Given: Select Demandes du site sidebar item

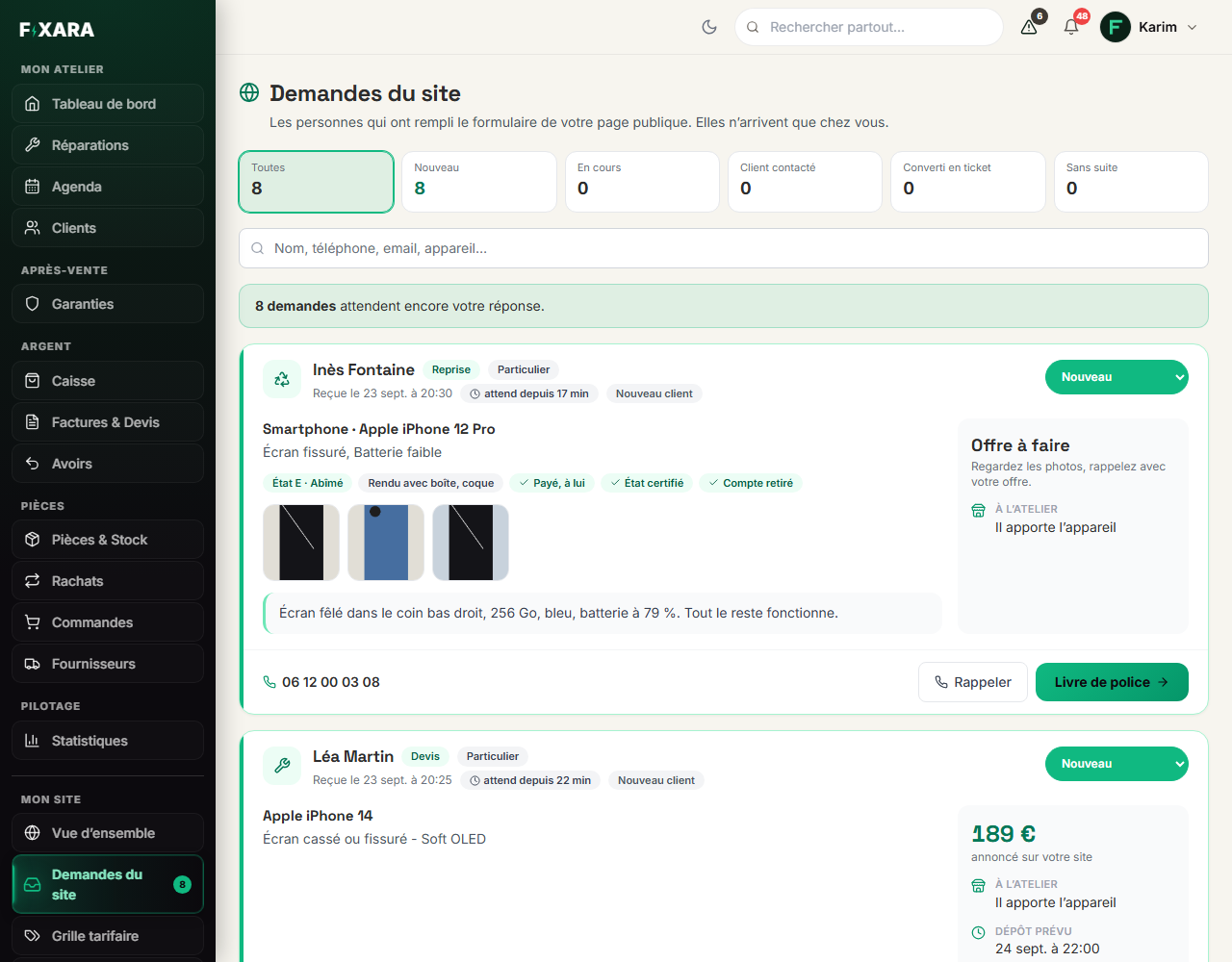Looking at the screenshot, I should point(108,884).
